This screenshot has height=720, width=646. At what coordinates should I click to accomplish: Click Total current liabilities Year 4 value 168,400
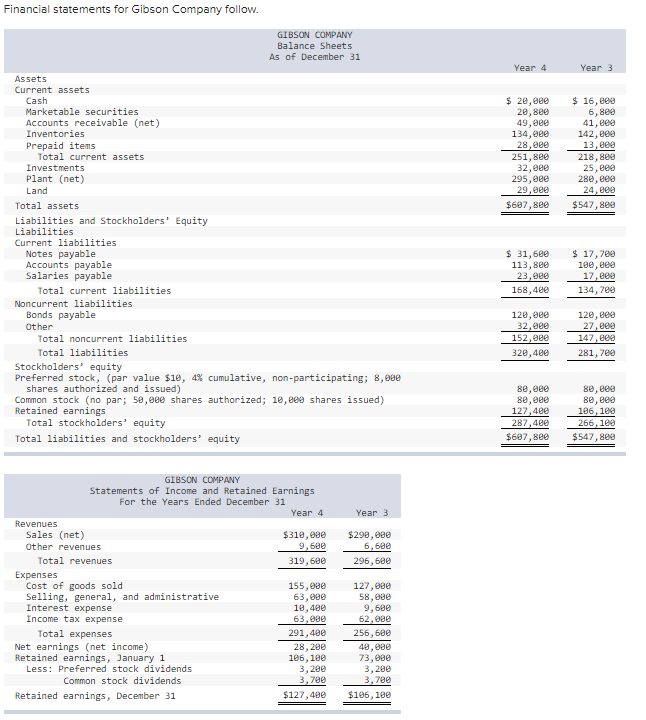pyautogui.click(x=530, y=290)
